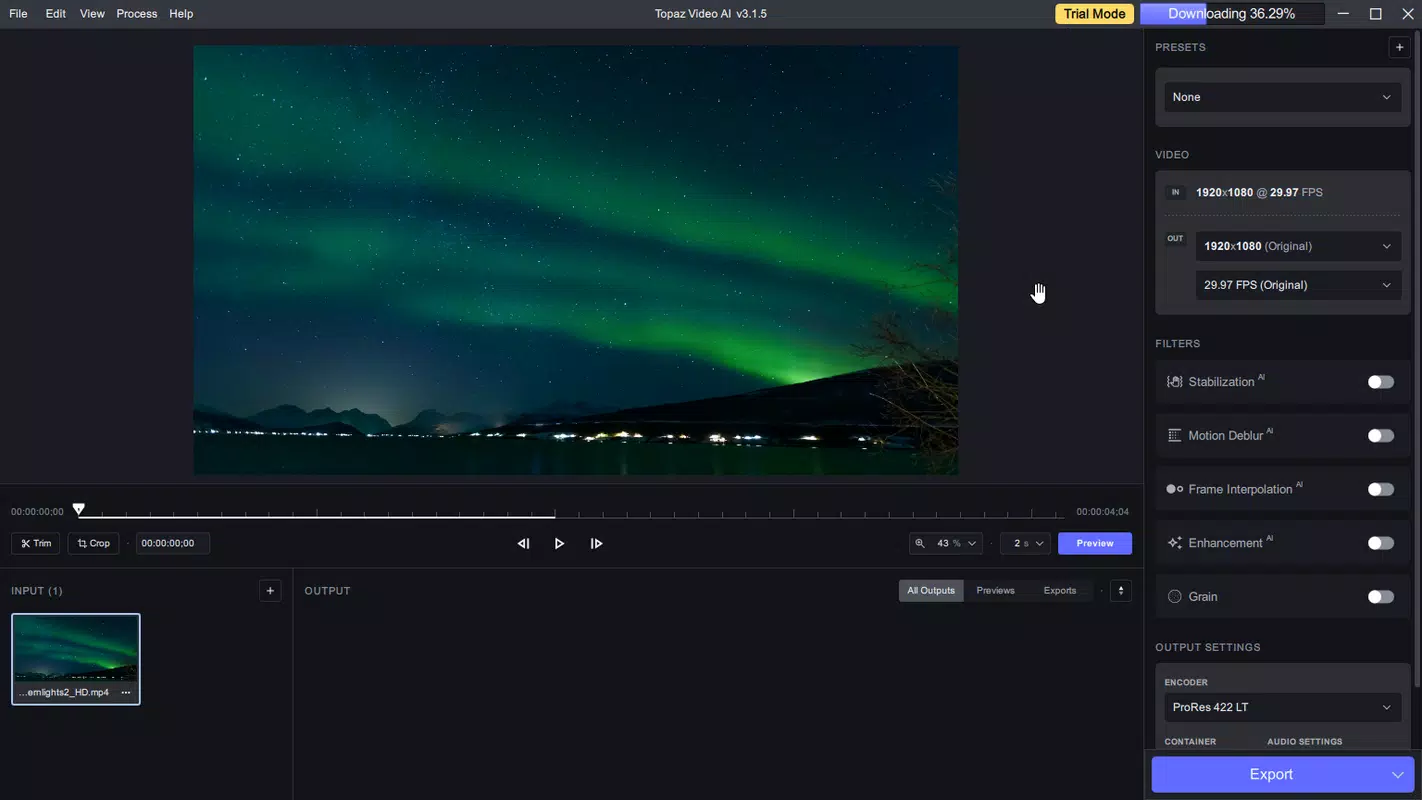Enable the Stabilization filter
Image resolution: width=1422 pixels, height=800 pixels.
click(x=1380, y=381)
